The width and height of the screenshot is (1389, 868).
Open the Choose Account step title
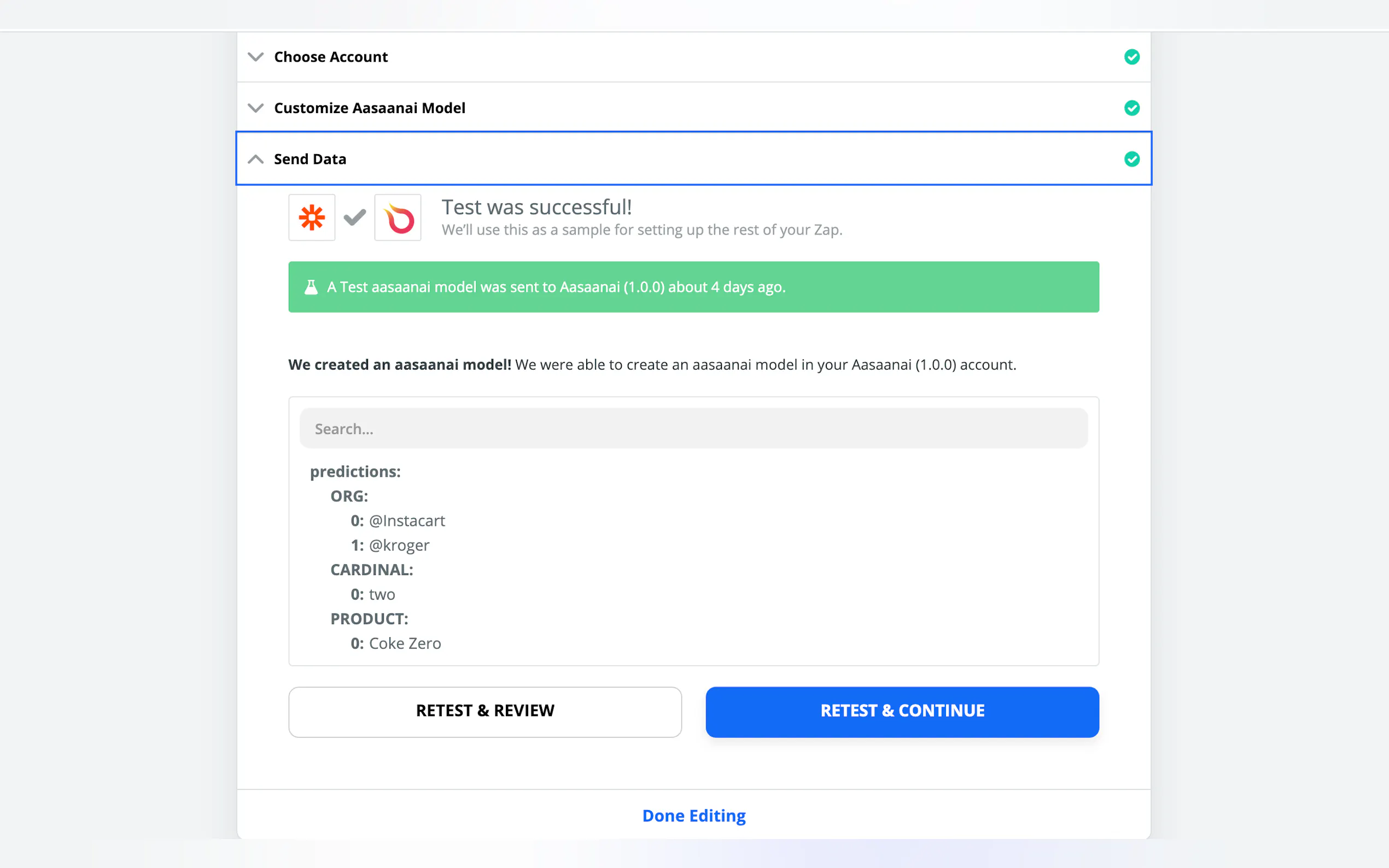point(331,57)
